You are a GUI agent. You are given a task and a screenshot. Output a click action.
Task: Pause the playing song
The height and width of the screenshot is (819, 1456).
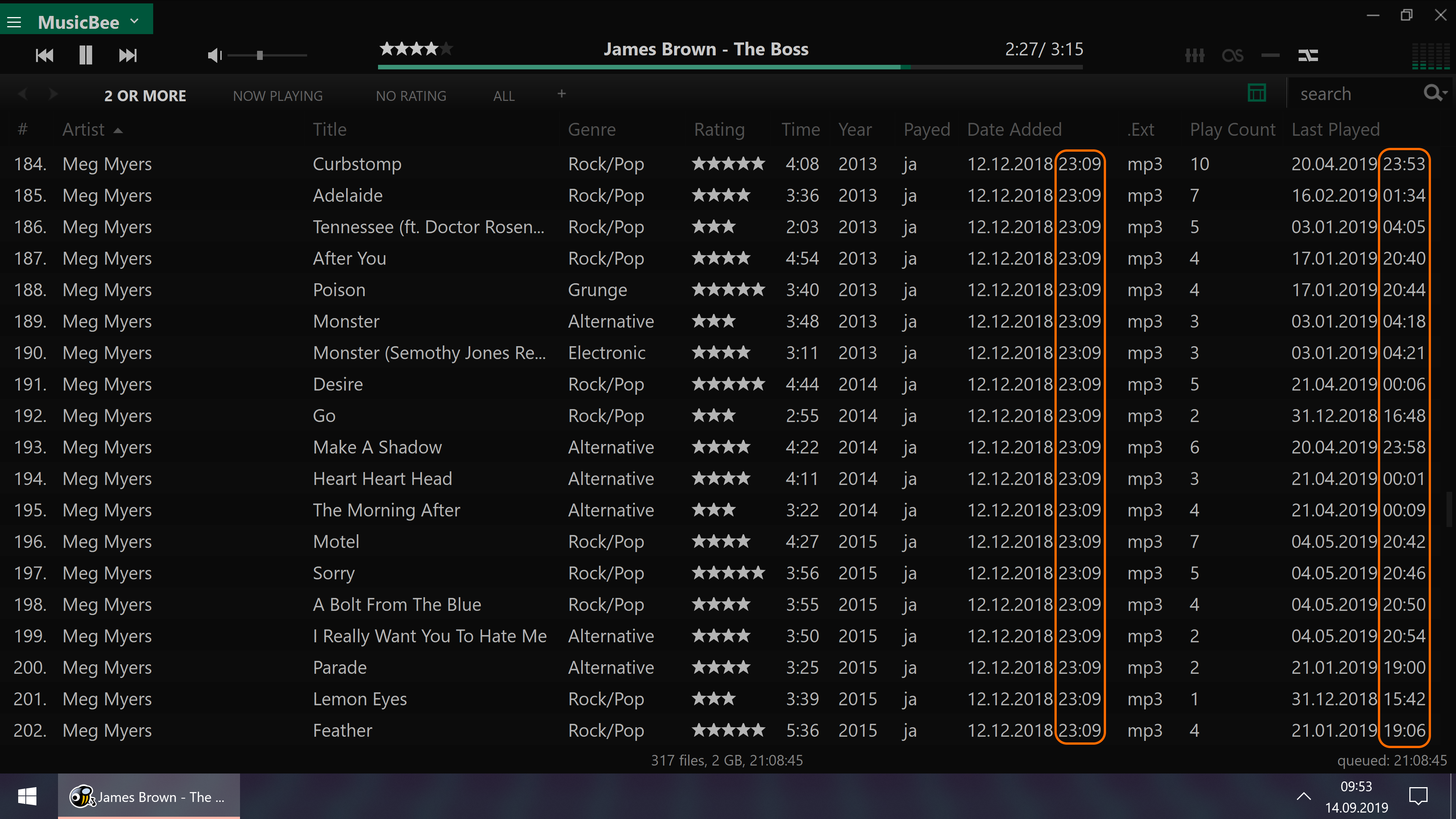(x=85, y=55)
